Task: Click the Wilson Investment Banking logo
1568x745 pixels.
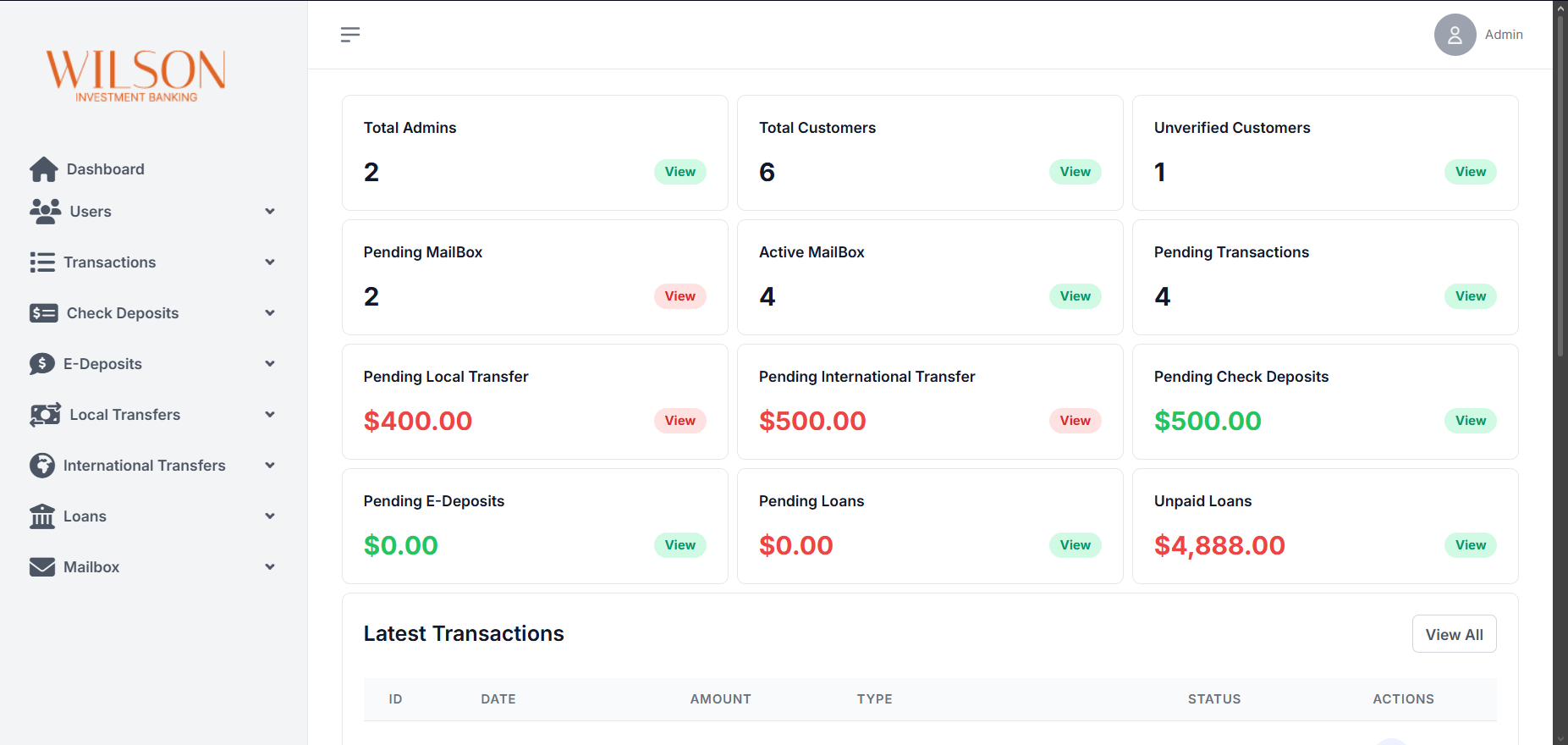Action: click(x=135, y=74)
